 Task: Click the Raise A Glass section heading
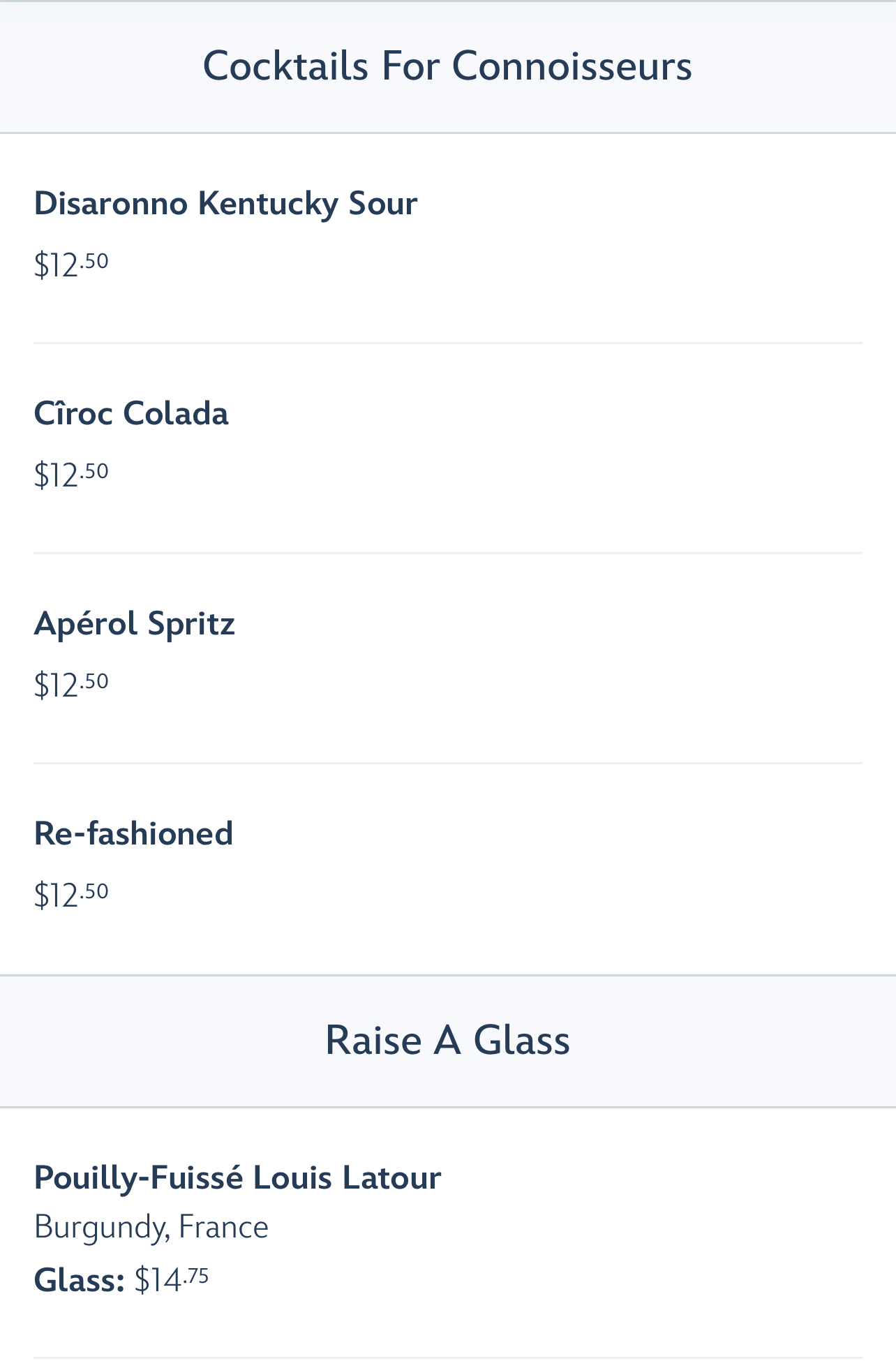[447, 1040]
